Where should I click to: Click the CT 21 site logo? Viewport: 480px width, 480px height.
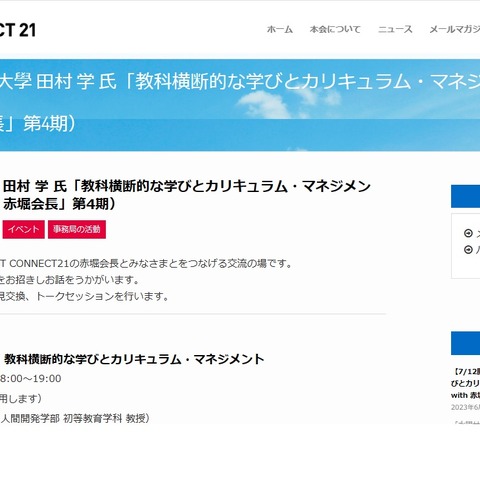(17, 30)
